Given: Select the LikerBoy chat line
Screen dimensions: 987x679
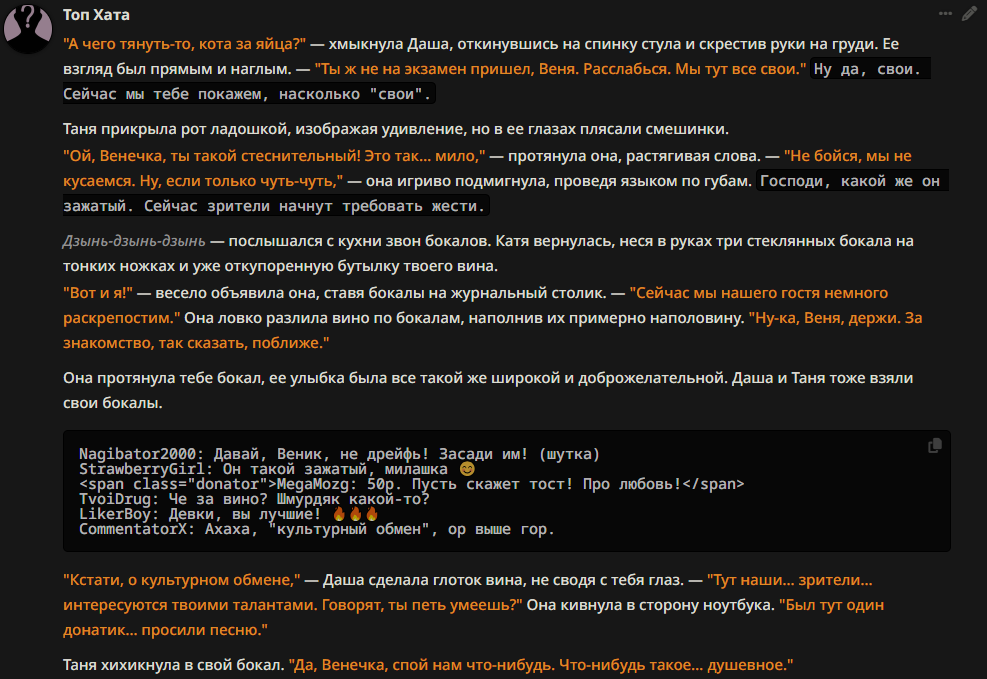Looking at the screenshot, I should [x=229, y=514].
